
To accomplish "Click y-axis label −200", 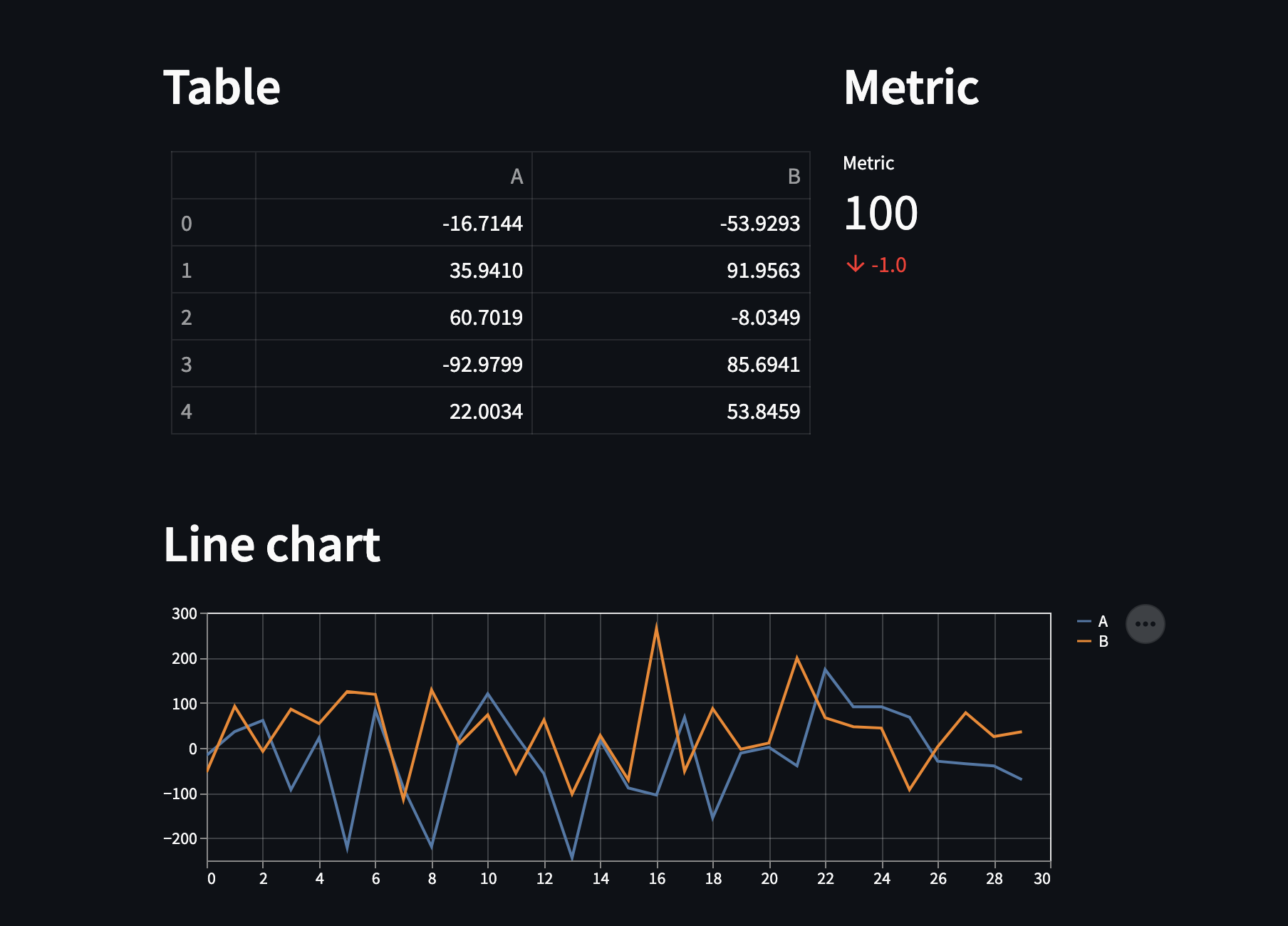I will (x=180, y=838).
